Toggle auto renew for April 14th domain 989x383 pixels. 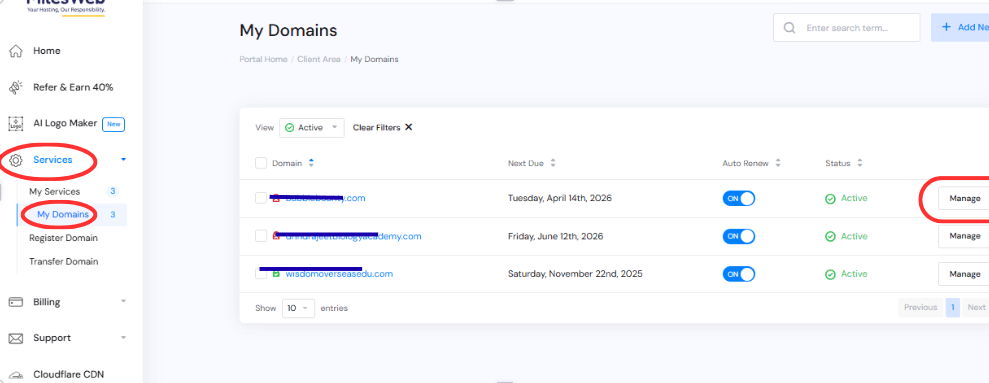point(739,198)
